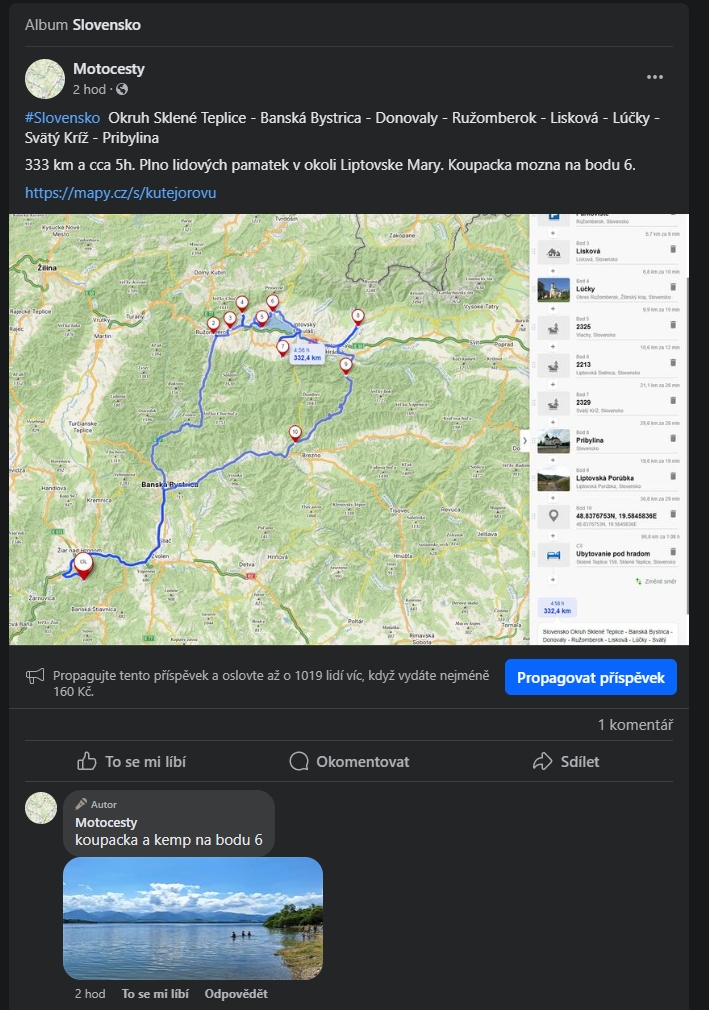This screenshot has height=1010, width=709.
Task: Show the 1 komentář comments
Action: (635, 725)
